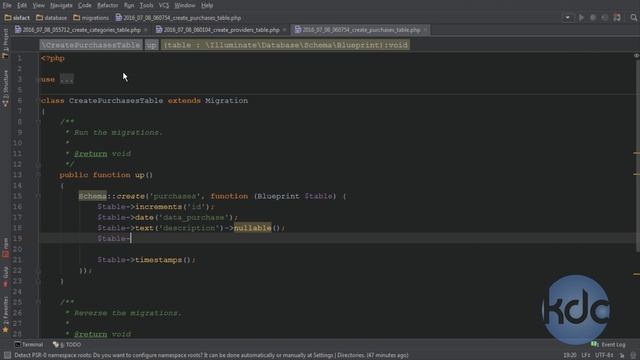The width and height of the screenshot is (640, 360).
Task: Click the 'nullable' method in line 18
Action: [x=252, y=228]
